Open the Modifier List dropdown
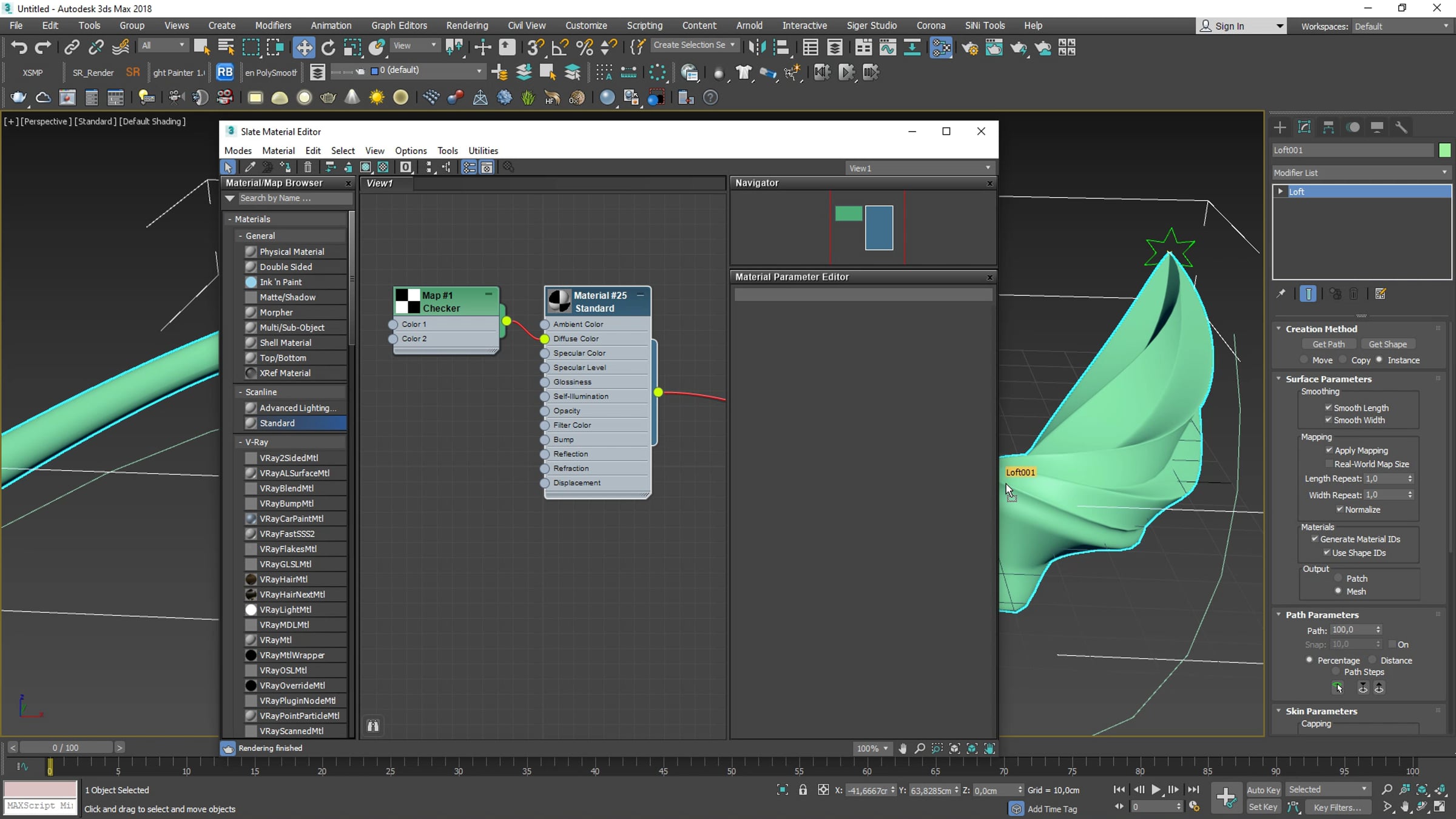 [1361, 173]
